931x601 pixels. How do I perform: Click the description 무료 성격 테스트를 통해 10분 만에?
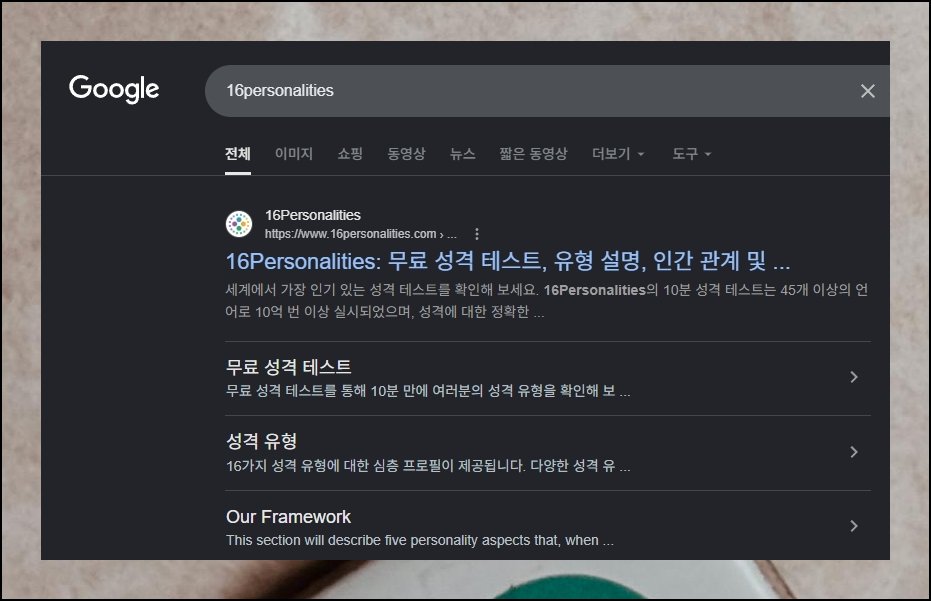(x=428, y=391)
